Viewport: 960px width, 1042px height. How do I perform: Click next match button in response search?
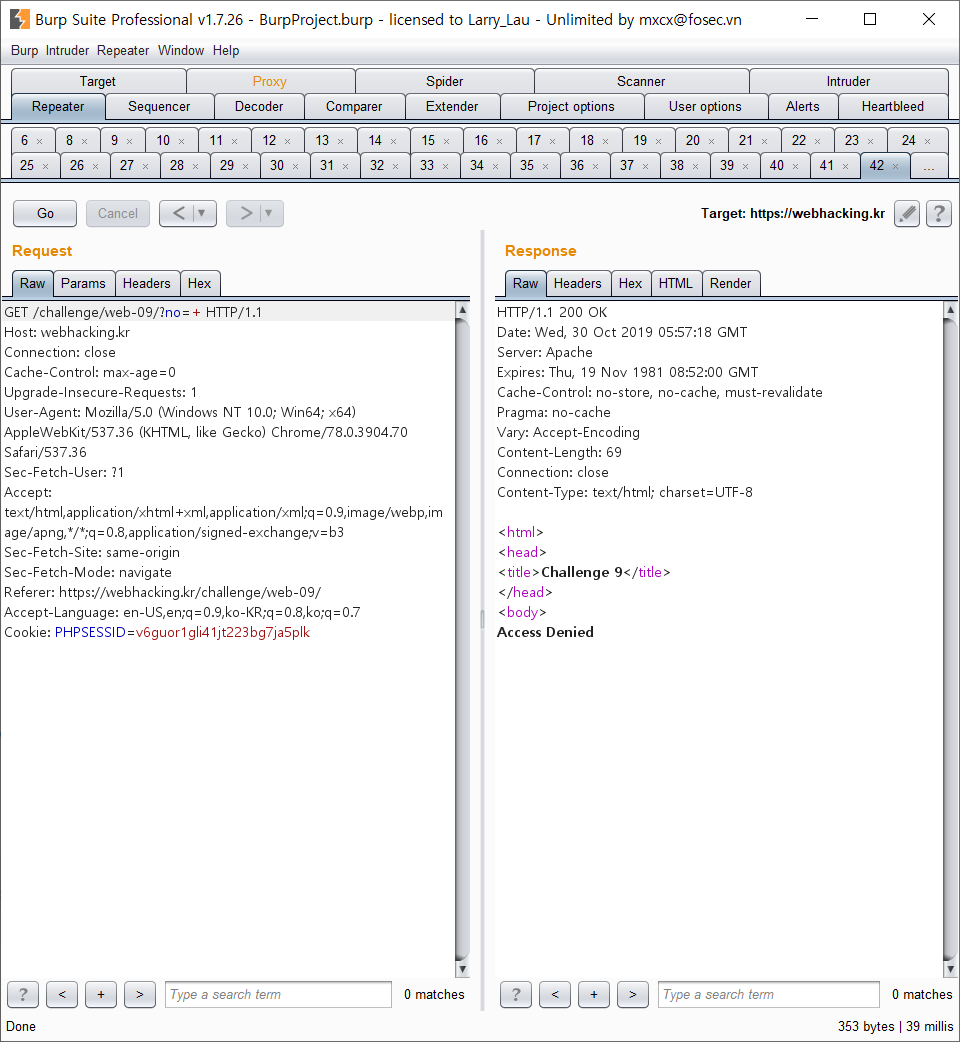coord(632,995)
